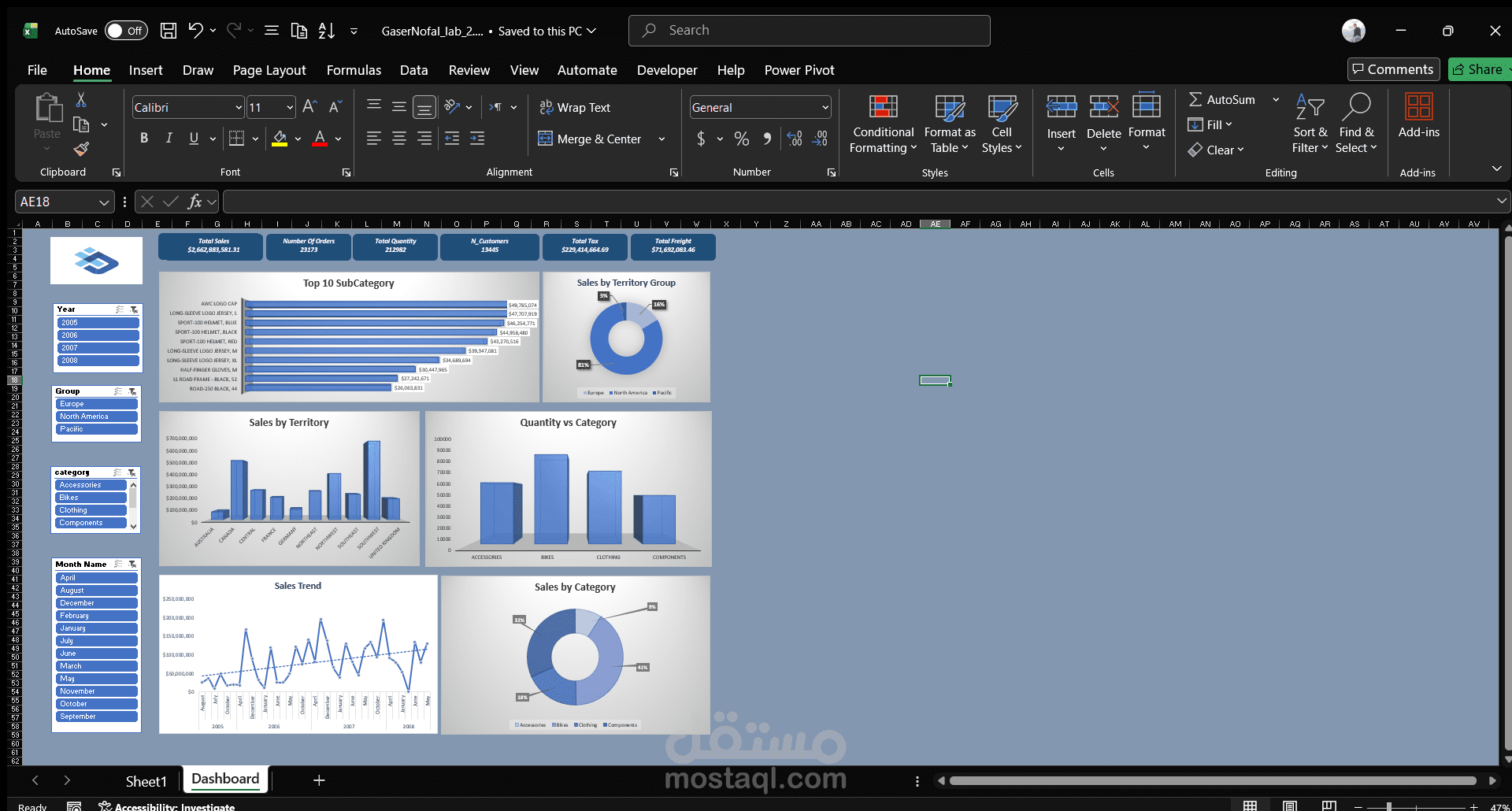Toggle Bold formatting
The width and height of the screenshot is (1512, 811).
(144, 139)
